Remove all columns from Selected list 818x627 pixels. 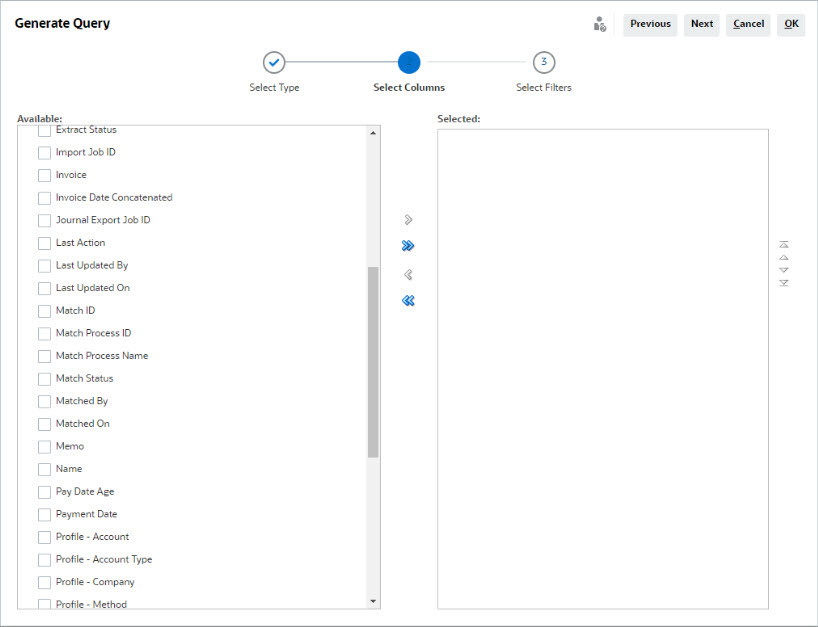(x=408, y=300)
